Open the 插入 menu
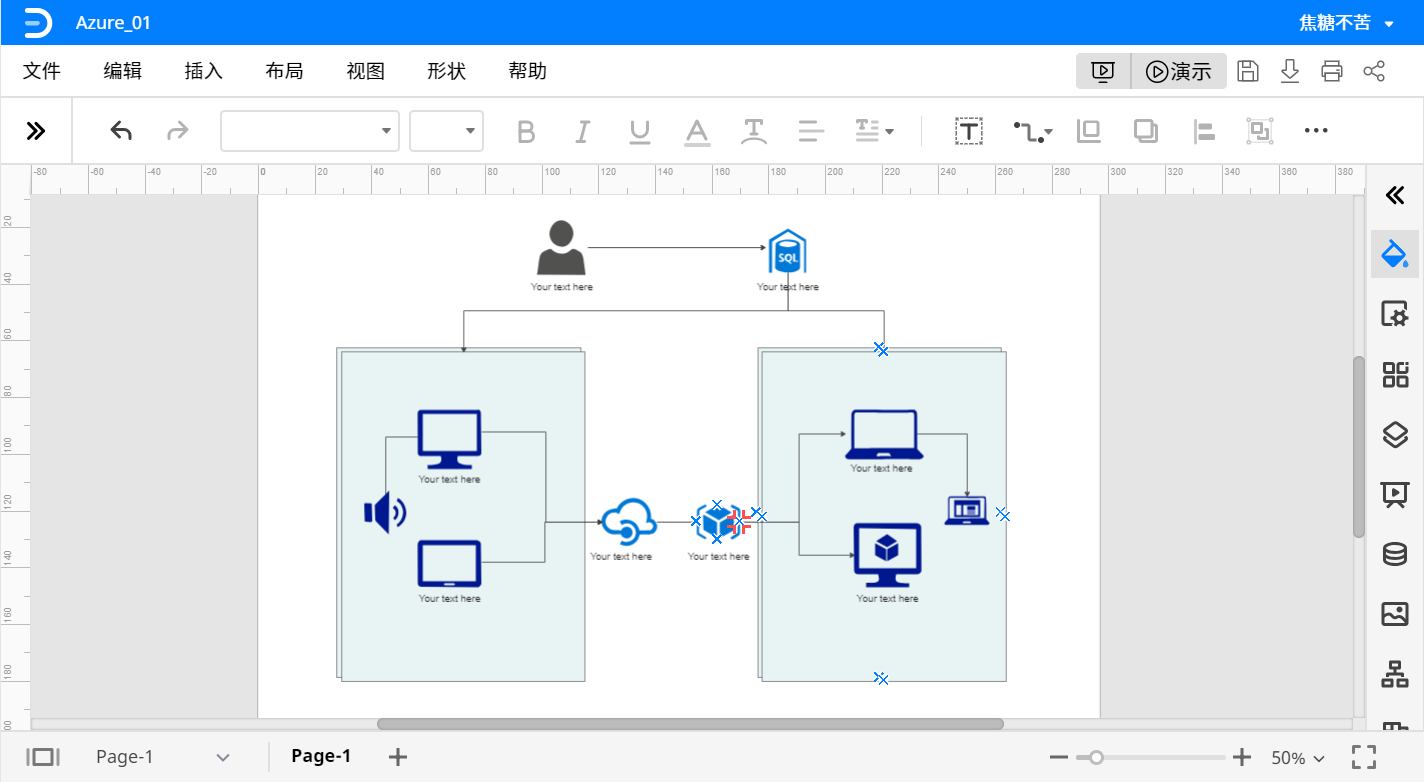Image resolution: width=1424 pixels, height=782 pixels. pos(204,71)
